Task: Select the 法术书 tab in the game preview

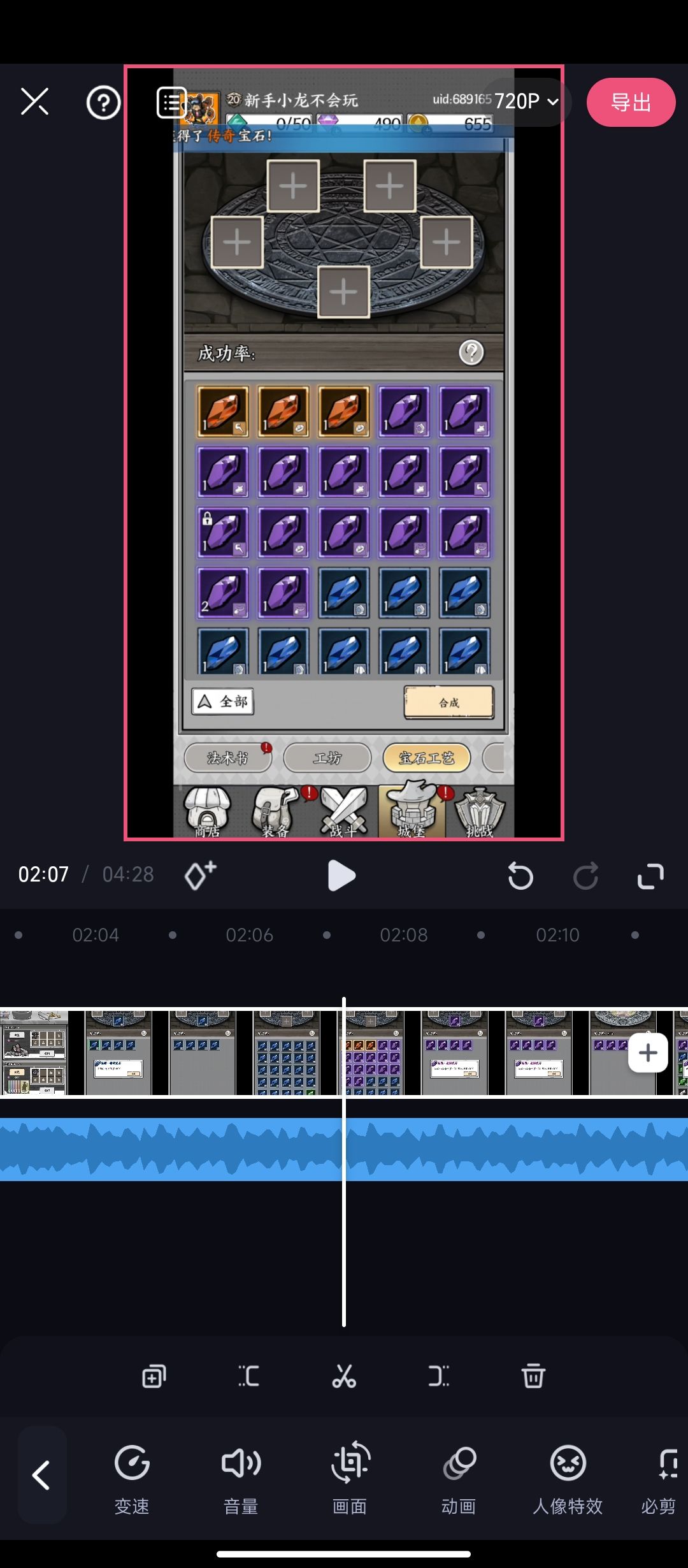Action: click(x=228, y=758)
